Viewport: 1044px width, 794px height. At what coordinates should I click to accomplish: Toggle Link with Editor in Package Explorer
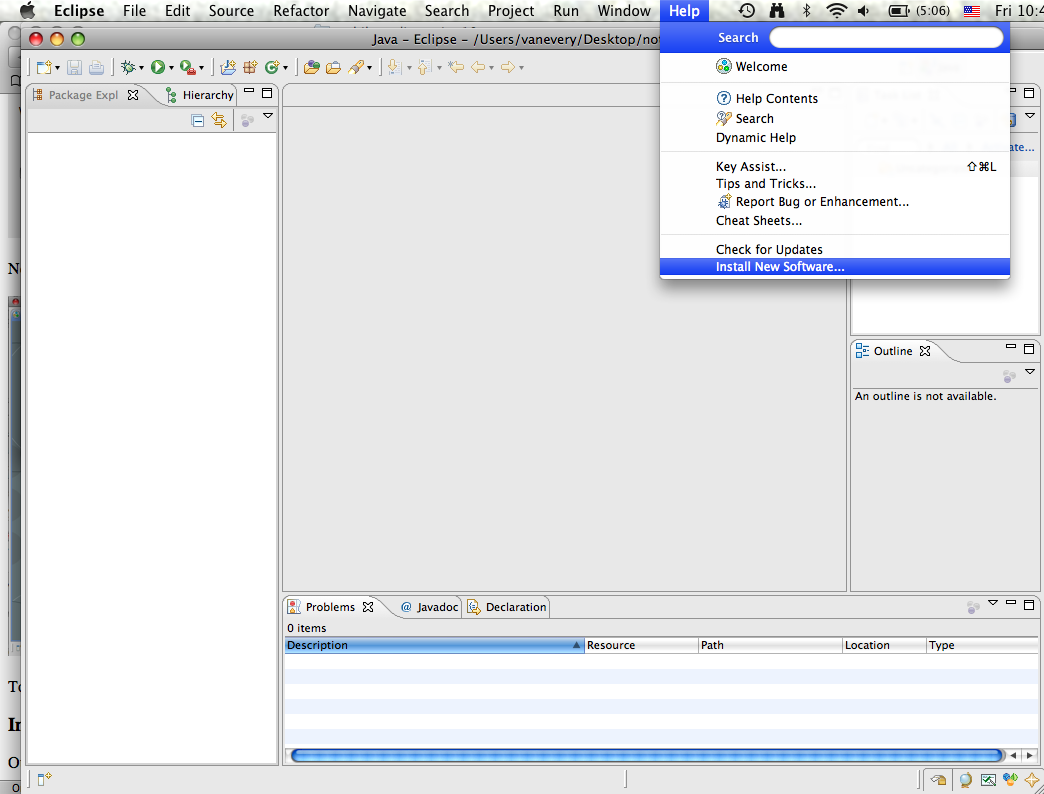tap(219, 120)
